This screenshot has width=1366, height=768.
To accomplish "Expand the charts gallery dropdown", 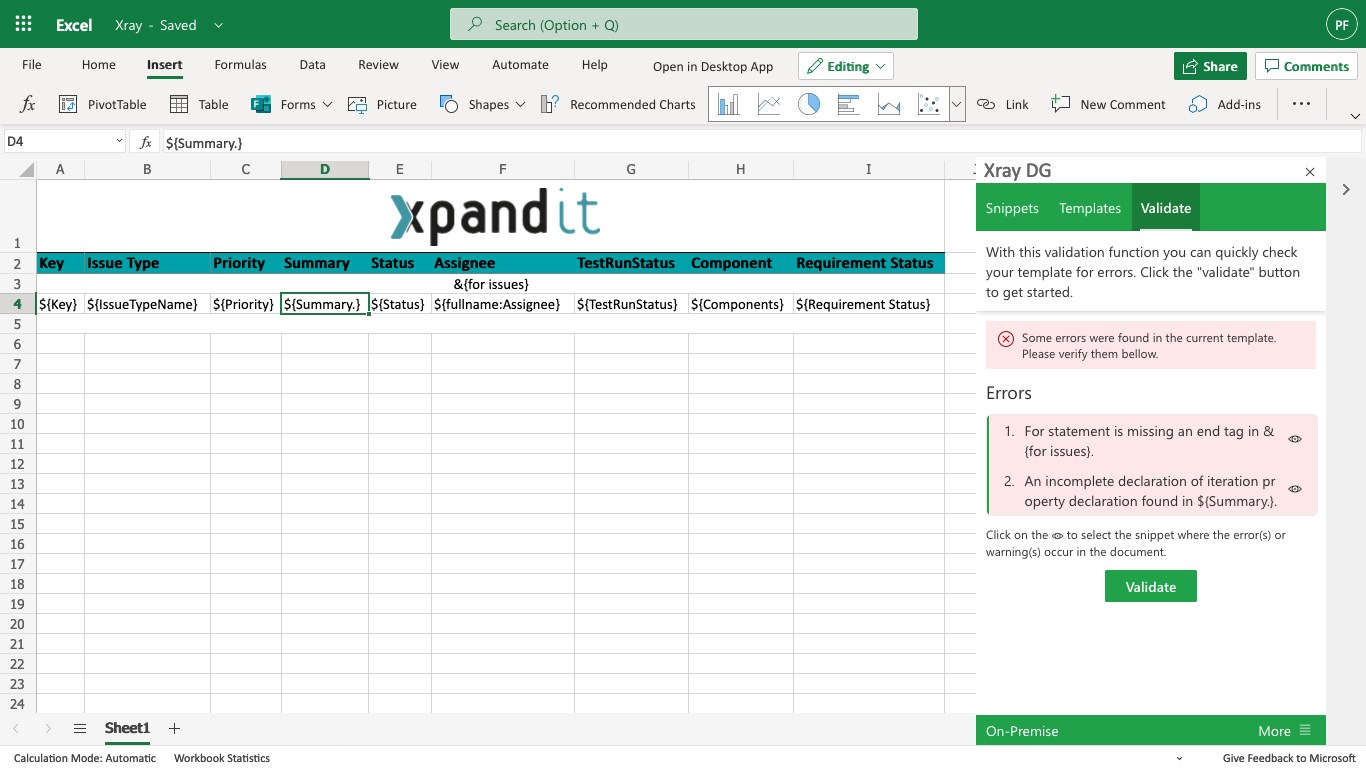I will pyautogui.click(x=957, y=104).
